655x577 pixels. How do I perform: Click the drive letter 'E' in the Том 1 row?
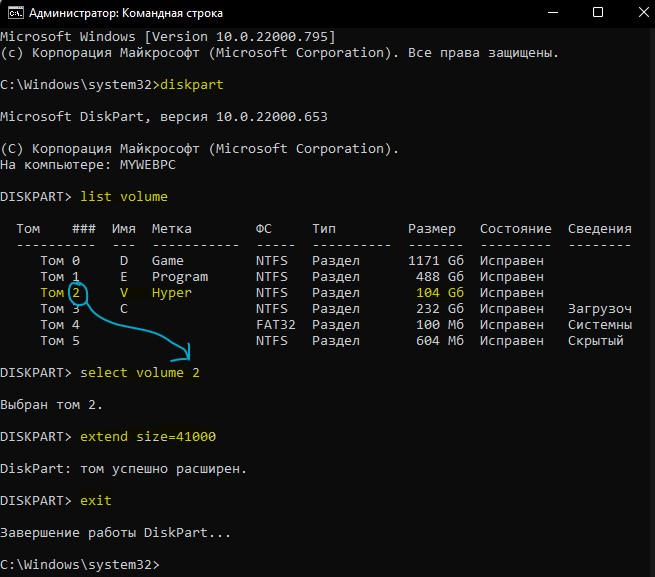click(x=124, y=277)
